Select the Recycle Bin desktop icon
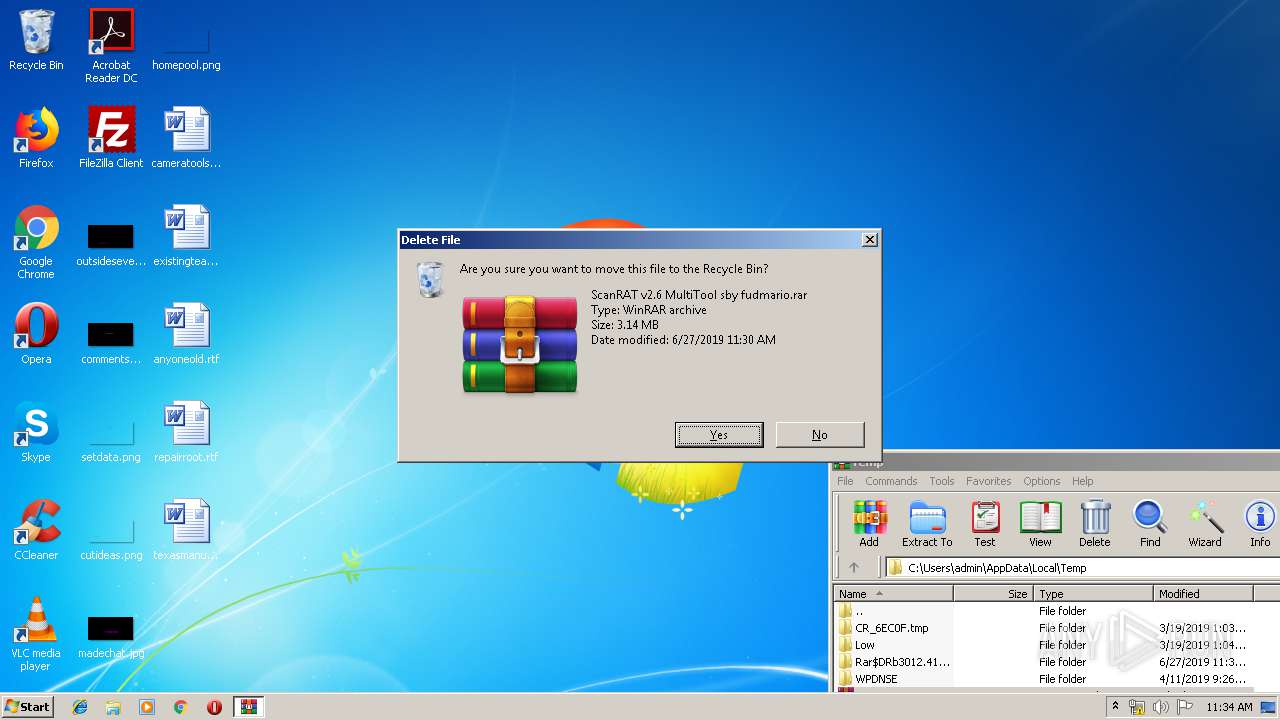The width and height of the screenshot is (1280, 720). (x=36, y=40)
